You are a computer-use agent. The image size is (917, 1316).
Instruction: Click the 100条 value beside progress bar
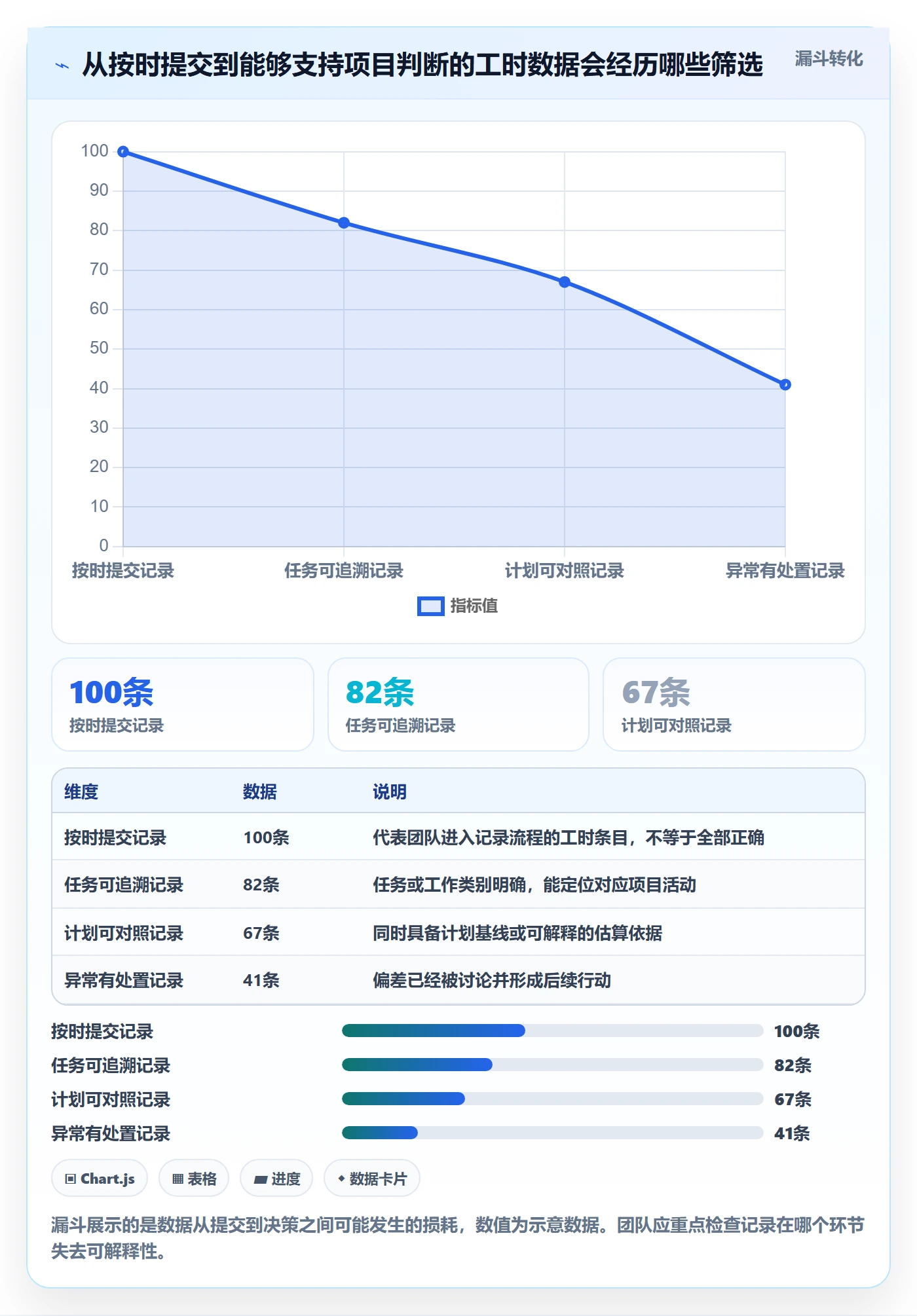(x=796, y=1032)
